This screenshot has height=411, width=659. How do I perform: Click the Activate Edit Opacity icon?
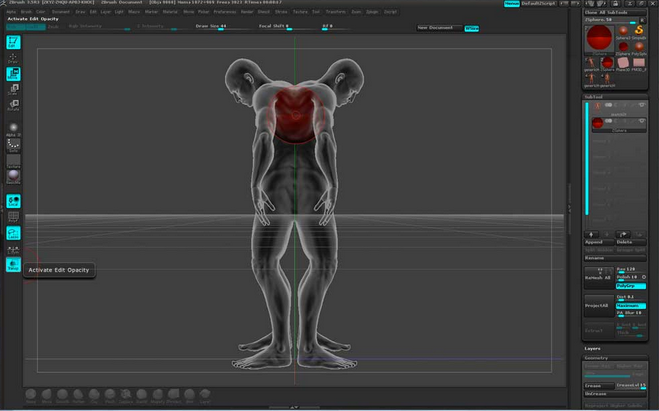[14, 265]
